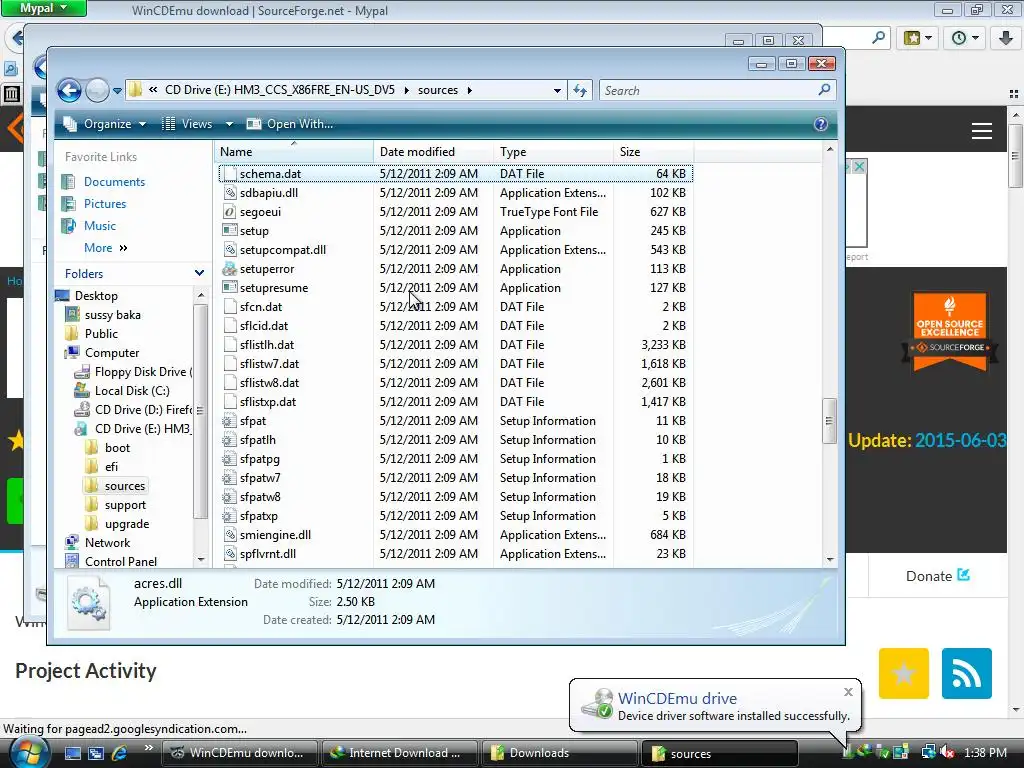Image resolution: width=1024 pixels, height=768 pixels.
Task: Open Pictures favorite link
Action: (104, 204)
